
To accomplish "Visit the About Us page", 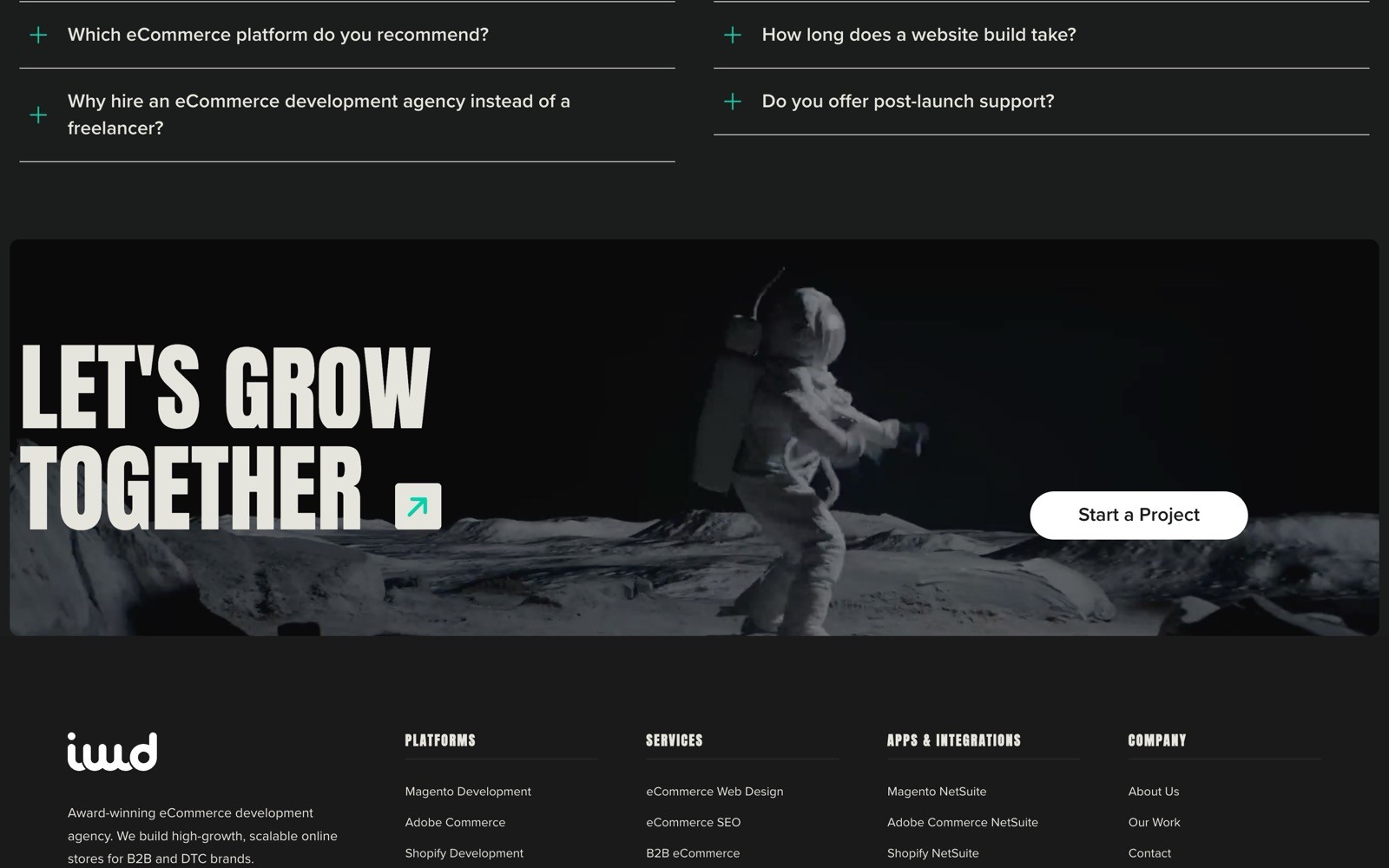I will coord(1154,792).
